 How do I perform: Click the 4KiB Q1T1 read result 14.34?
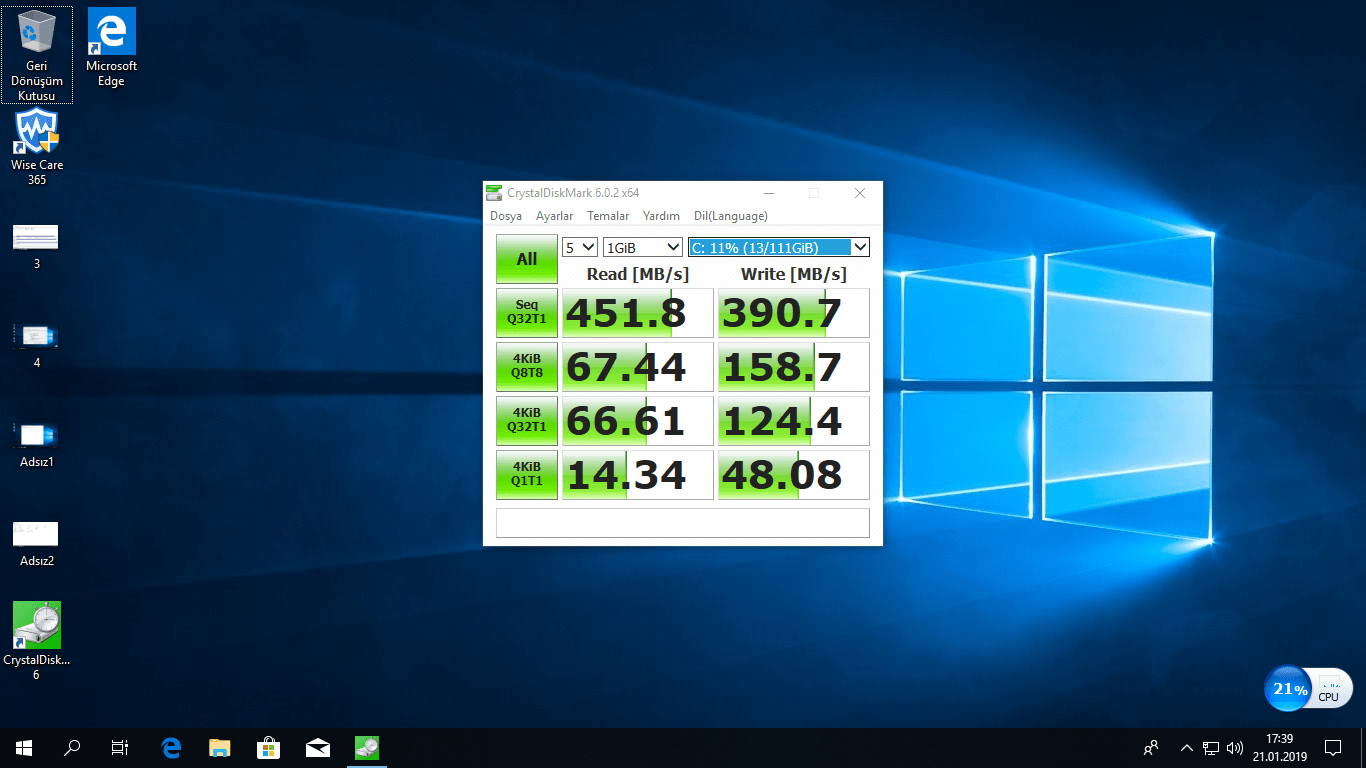(x=638, y=475)
